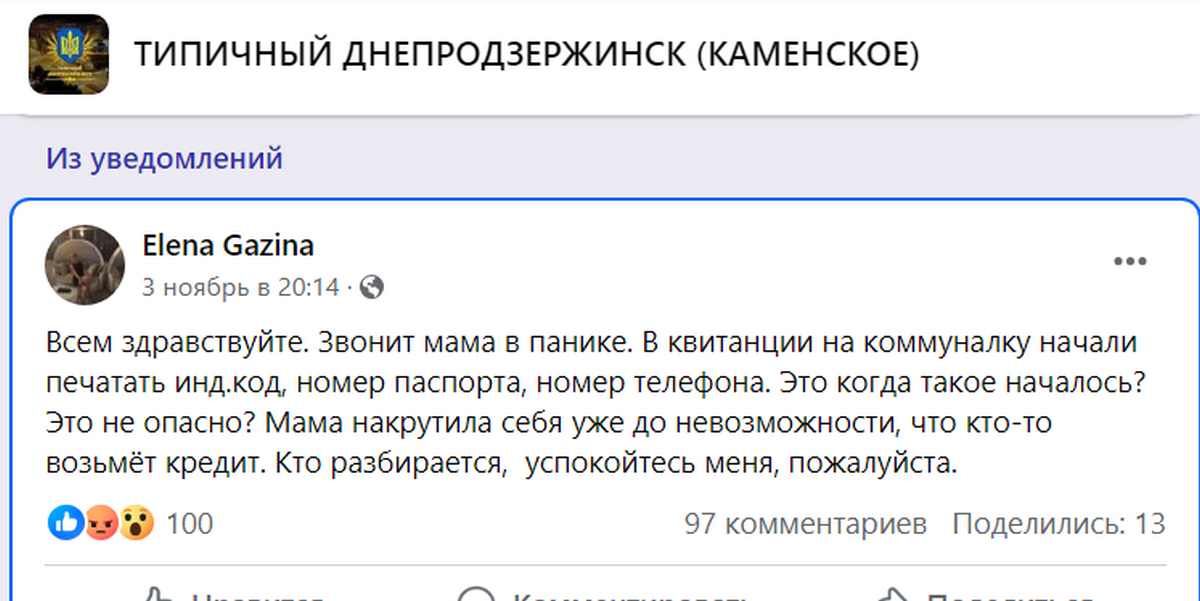The height and width of the screenshot is (601, 1200).
Task: Click the '3 ноябрь в 20:14' timestamp
Action: pos(240,288)
